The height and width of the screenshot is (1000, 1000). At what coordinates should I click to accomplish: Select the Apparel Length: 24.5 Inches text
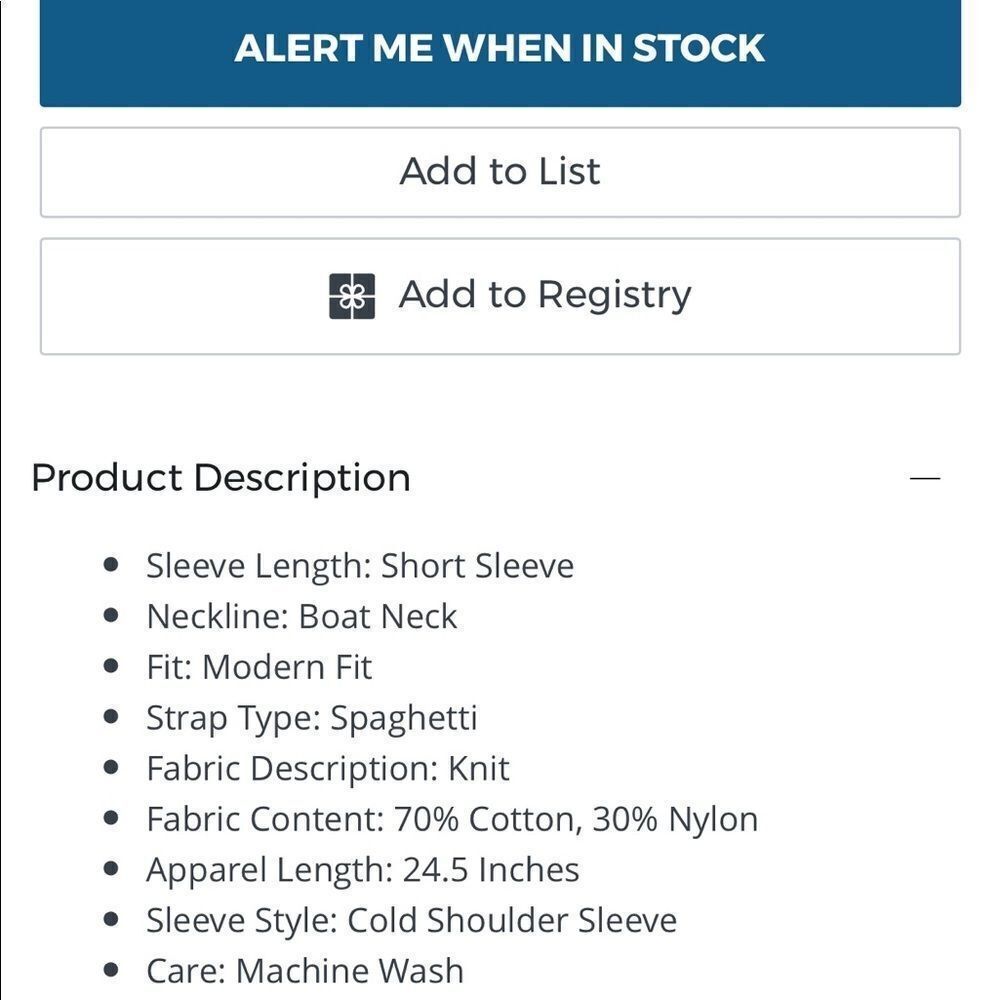[363, 870]
